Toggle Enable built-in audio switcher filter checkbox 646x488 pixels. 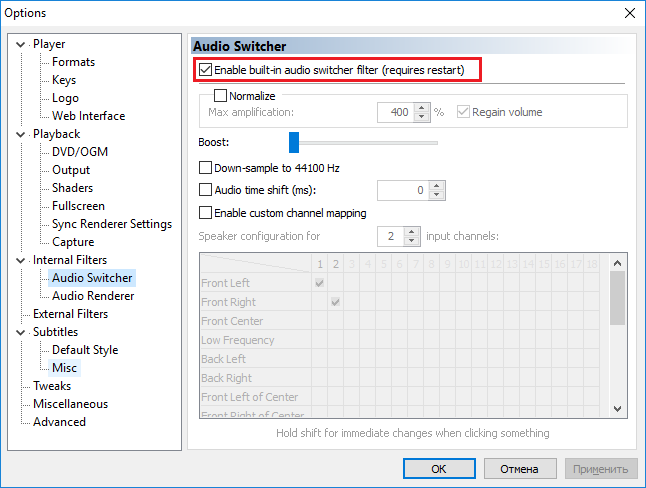(x=206, y=70)
